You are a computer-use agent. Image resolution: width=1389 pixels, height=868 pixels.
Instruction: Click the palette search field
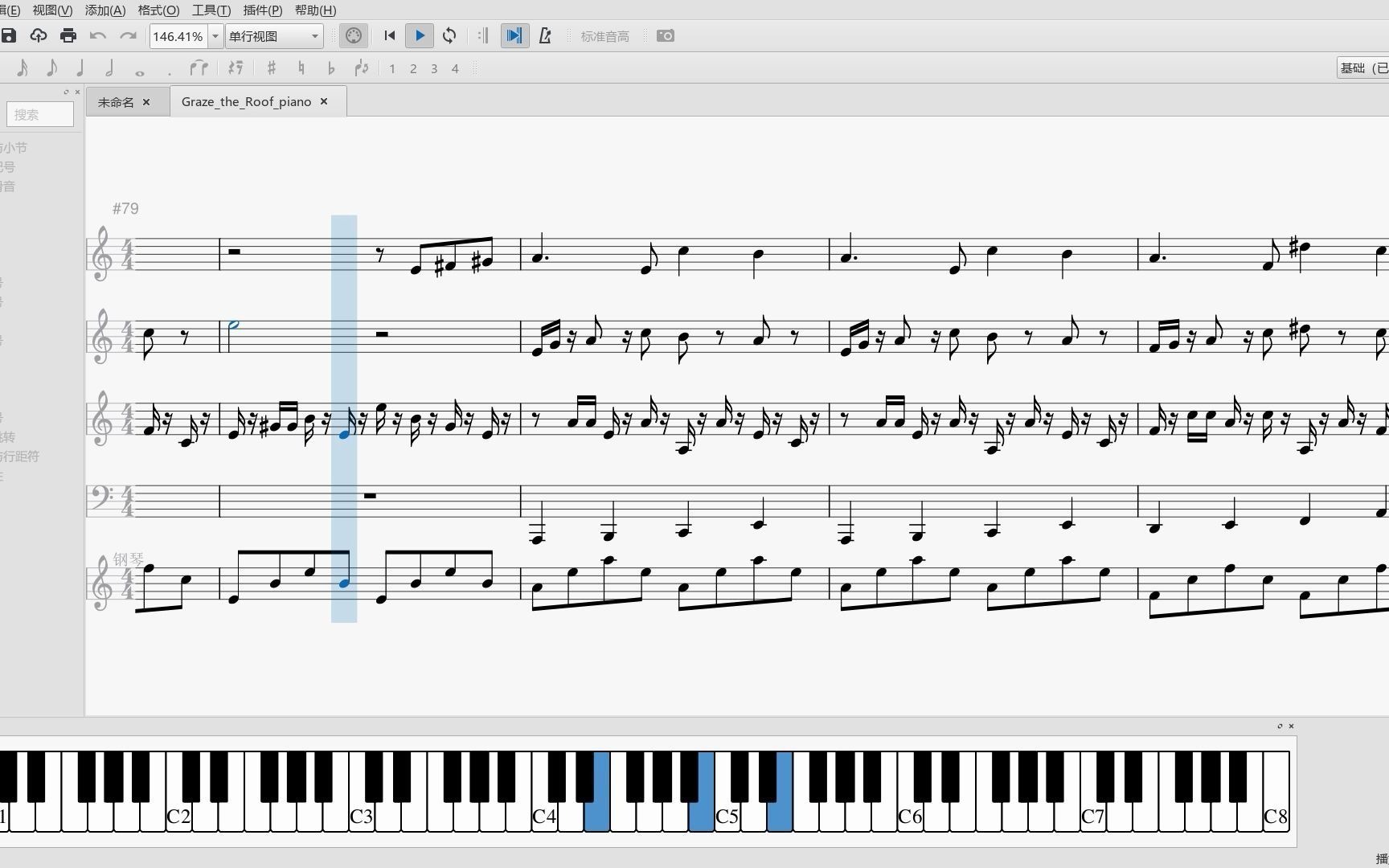pos(40,115)
